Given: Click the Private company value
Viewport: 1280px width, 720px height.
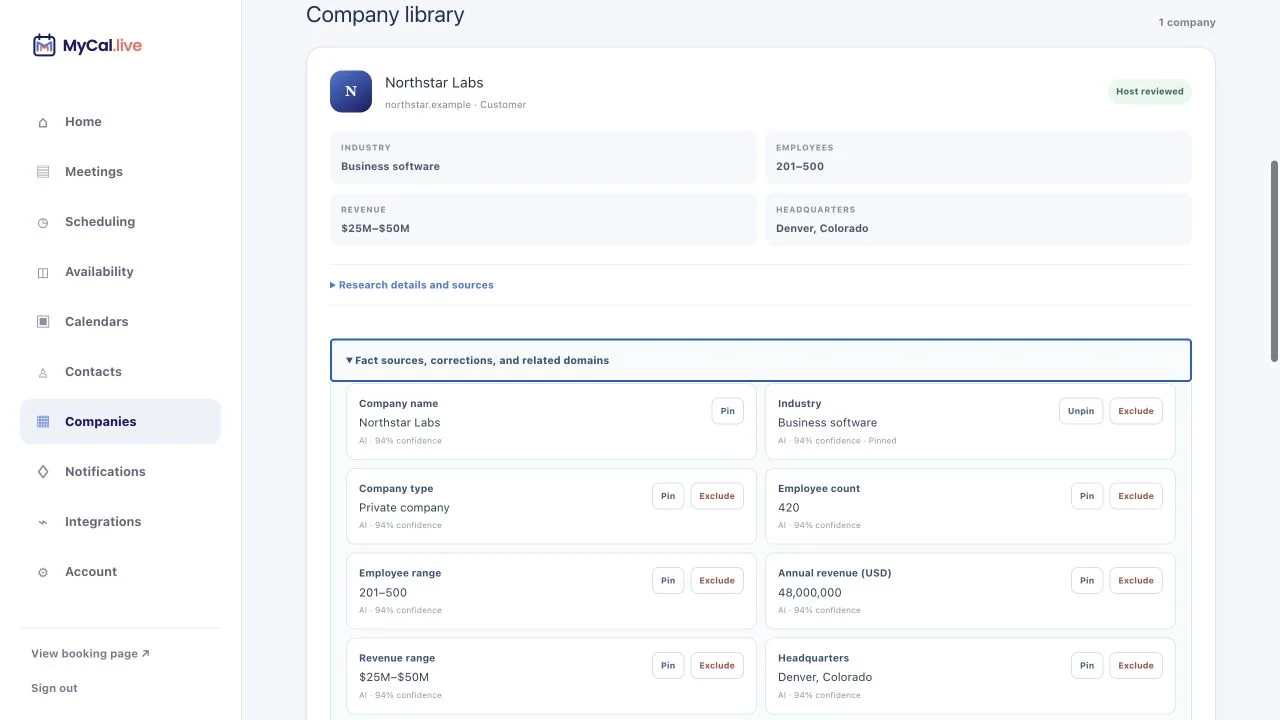Looking at the screenshot, I should [404, 507].
